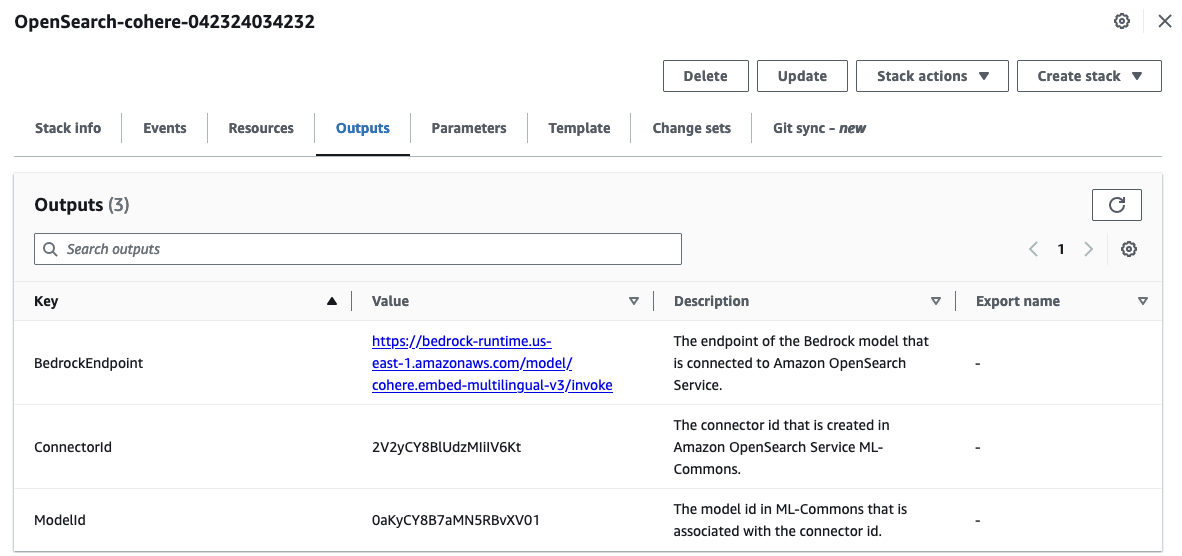Switch to the Resources tab

(261, 128)
